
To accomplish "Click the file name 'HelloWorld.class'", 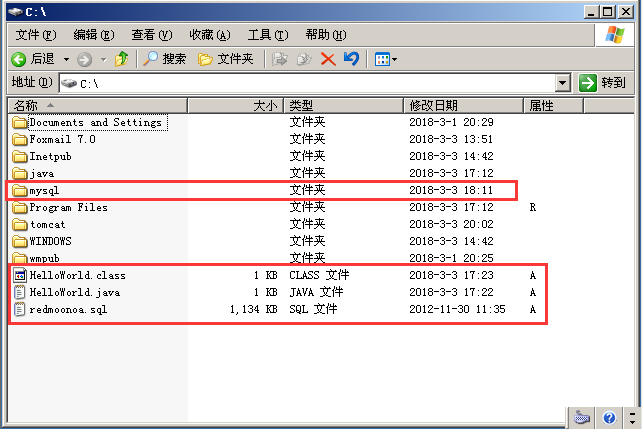I will pyautogui.click(x=78, y=275).
